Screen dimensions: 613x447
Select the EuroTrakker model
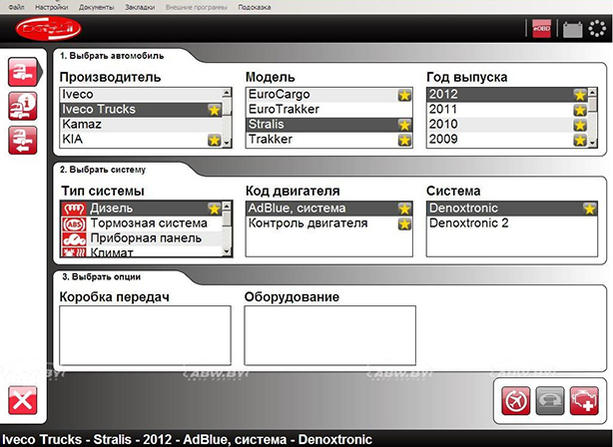pos(329,110)
